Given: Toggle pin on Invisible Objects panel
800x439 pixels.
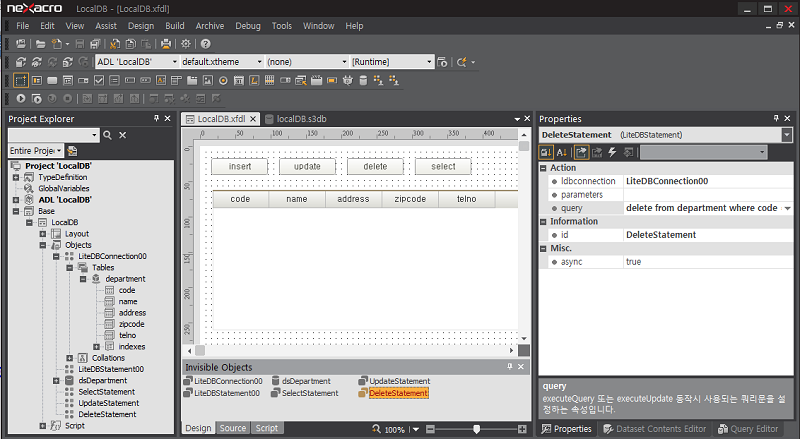Looking at the screenshot, I should pyautogui.click(x=509, y=367).
